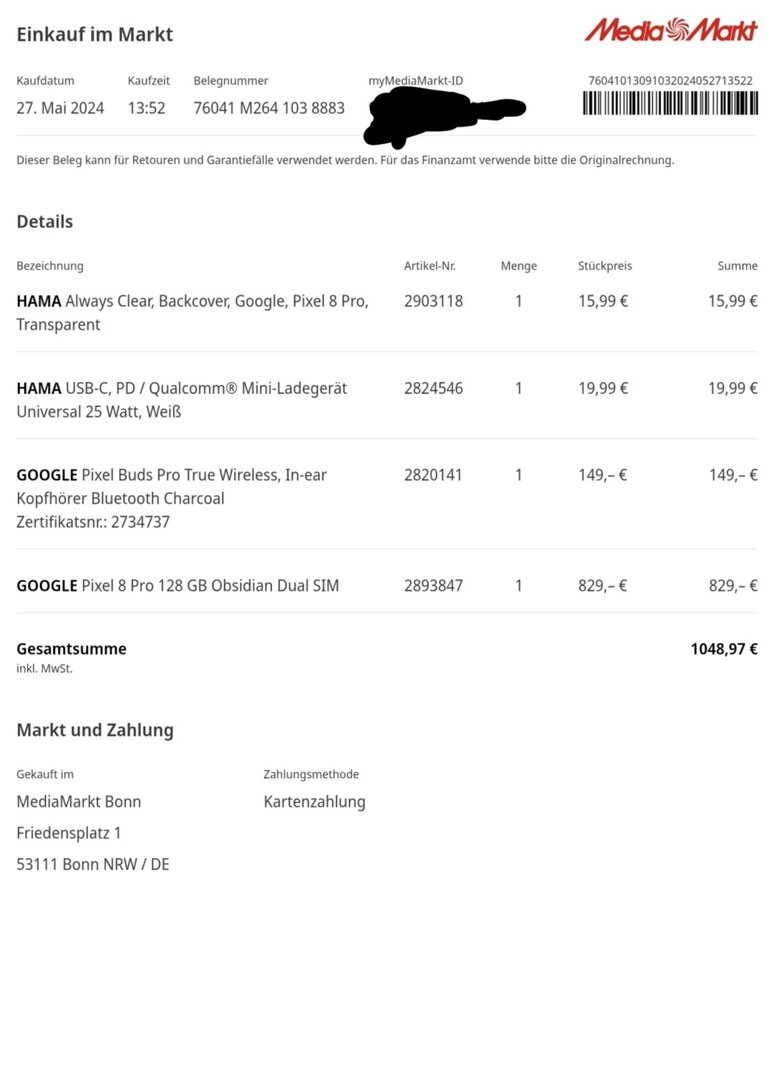Viewport: 775px width, 1080px height.
Task: Open the GOOGLE Pixel 8 Pro item
Action: (177, 585)
